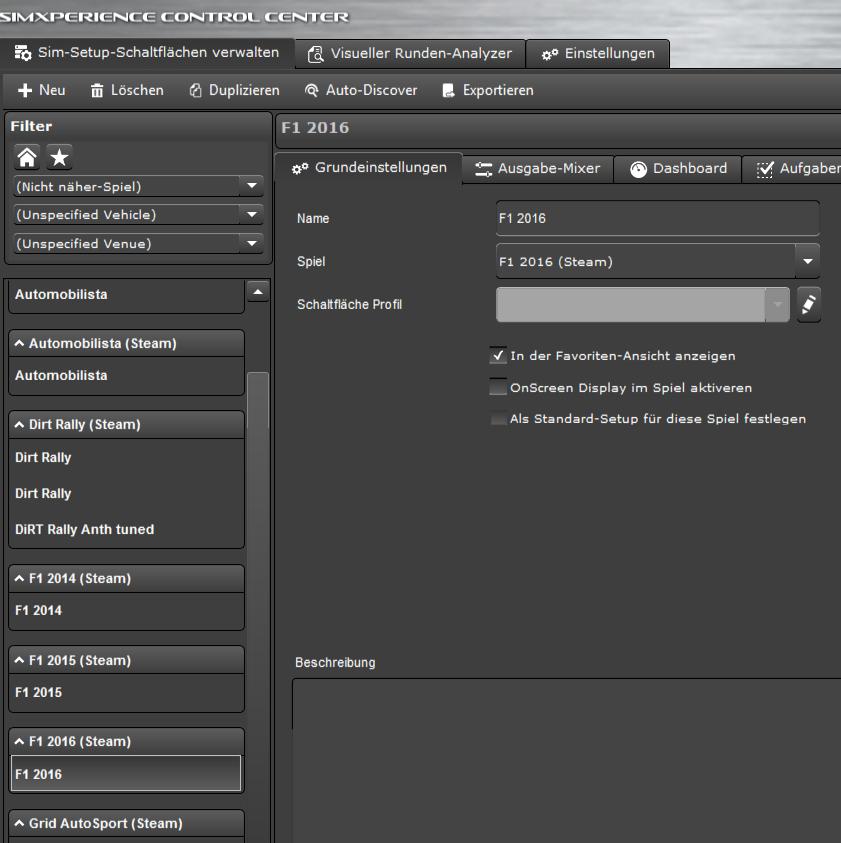Click the Beschreibung text area
Screen dimensions: 841x843
point(567,760)
